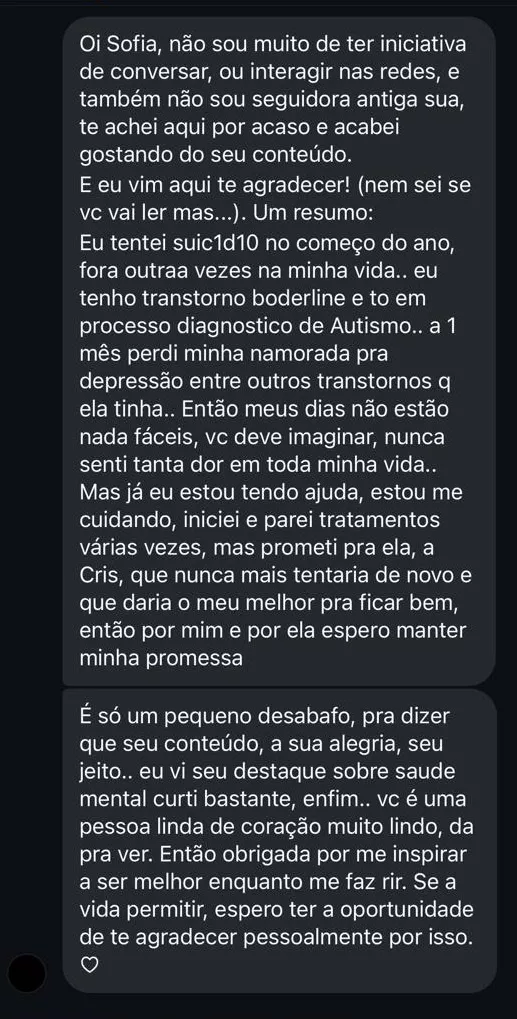Open the sender's black profile avatar
The width and height of the screenshot is (517, 1019).
(x=28, y=974)
